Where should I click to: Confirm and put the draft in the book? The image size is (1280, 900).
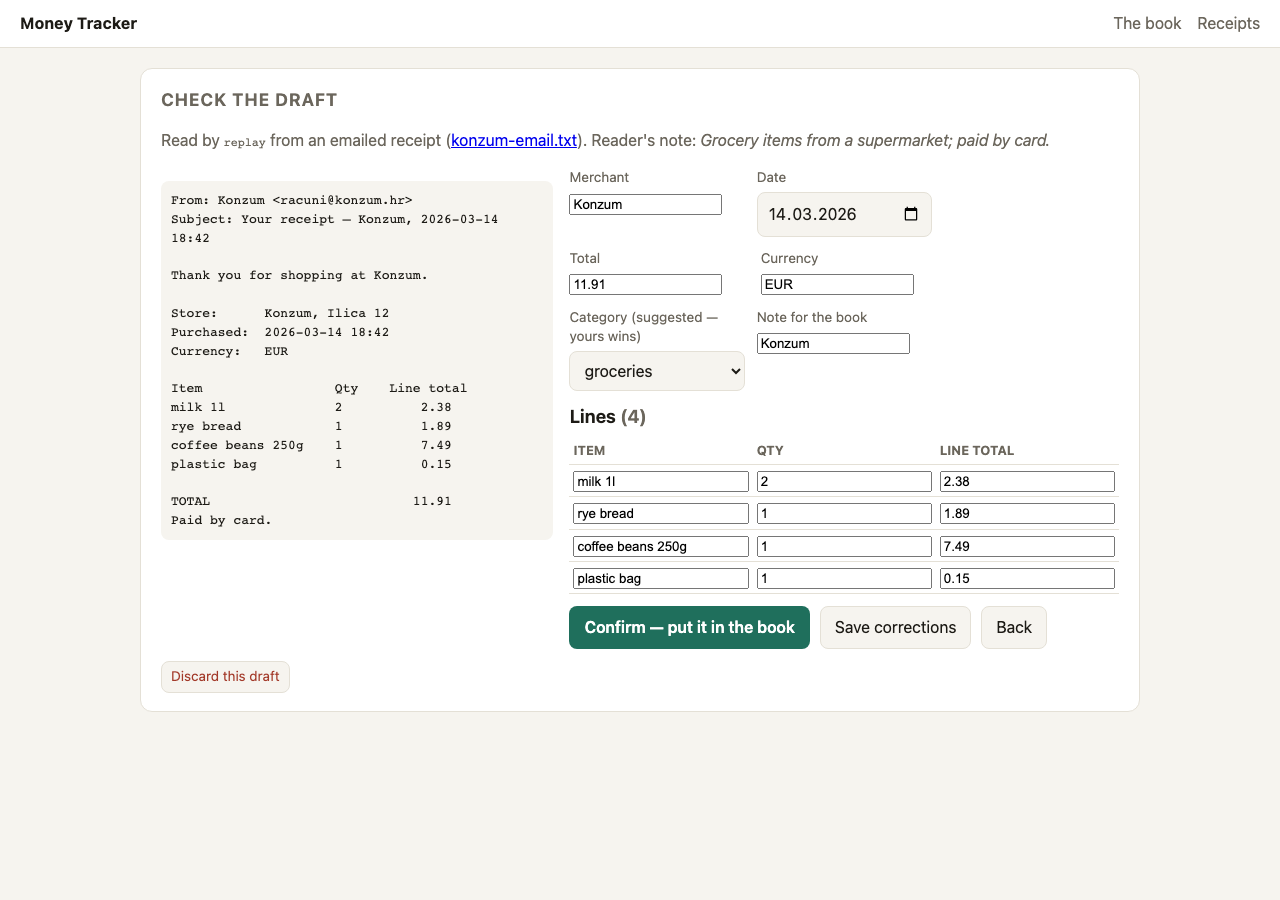tap(689, 627)
